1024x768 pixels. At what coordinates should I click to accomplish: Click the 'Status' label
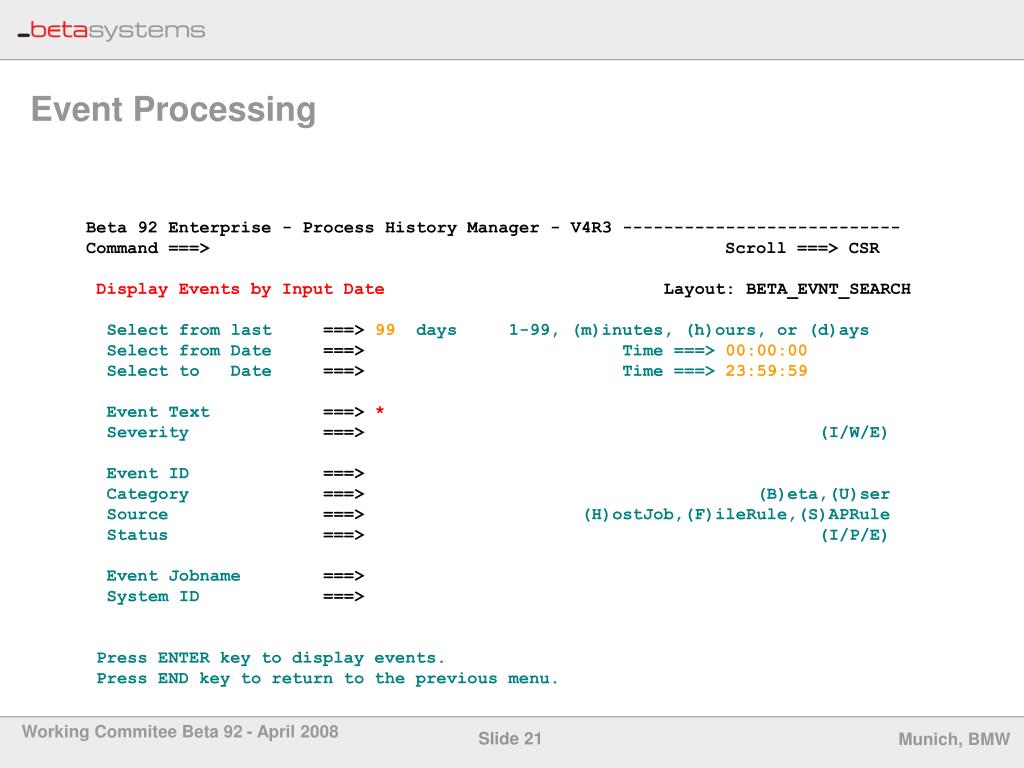point(137,535)
